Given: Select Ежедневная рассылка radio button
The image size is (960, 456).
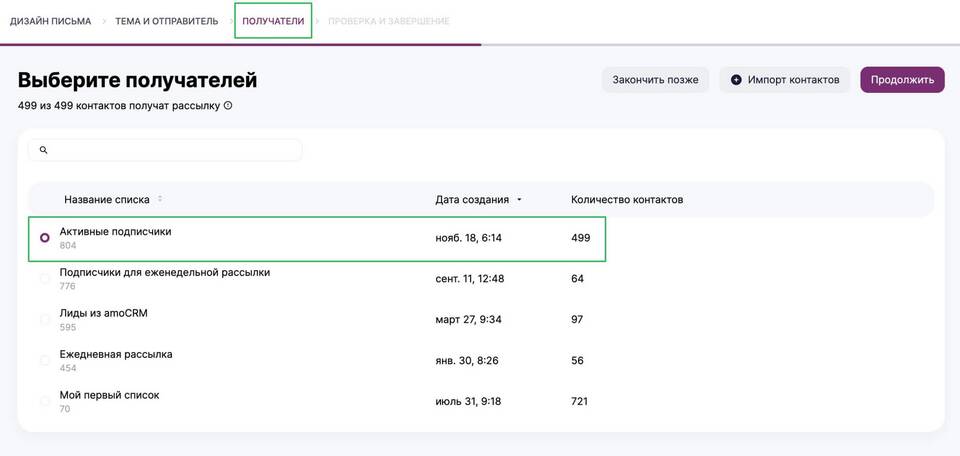Looking at the screenshot, I should point(45,361).
